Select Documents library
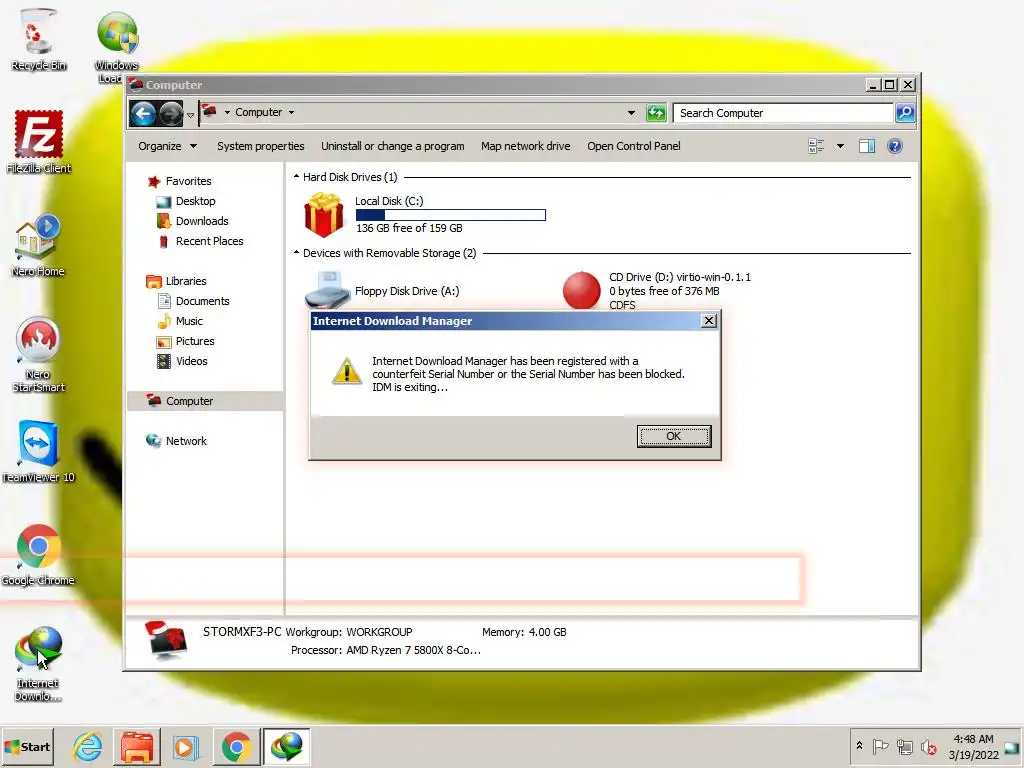This screenshot has height=768, width=1024. point(202,301)
